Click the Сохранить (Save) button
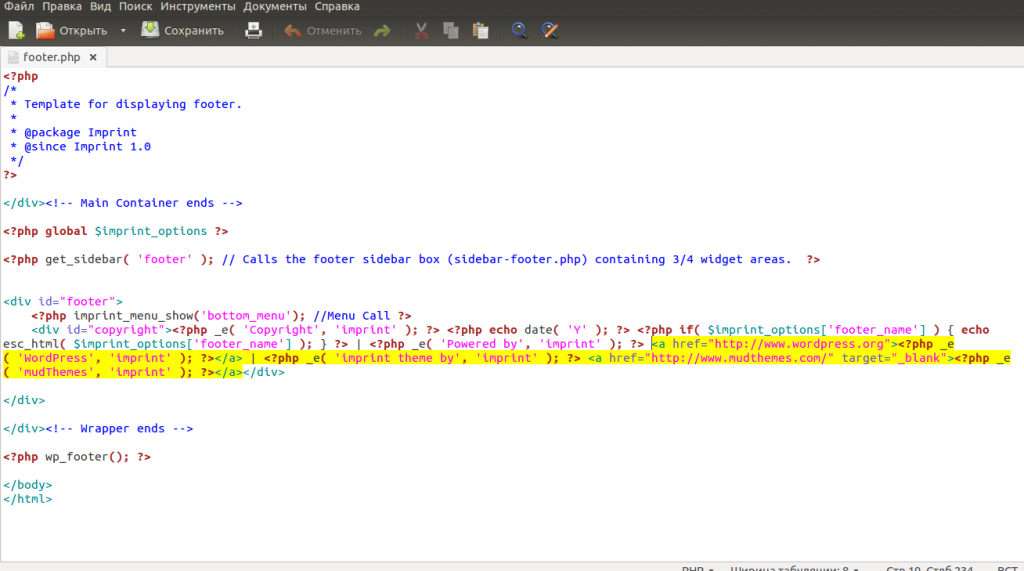 tap(182, 31)
